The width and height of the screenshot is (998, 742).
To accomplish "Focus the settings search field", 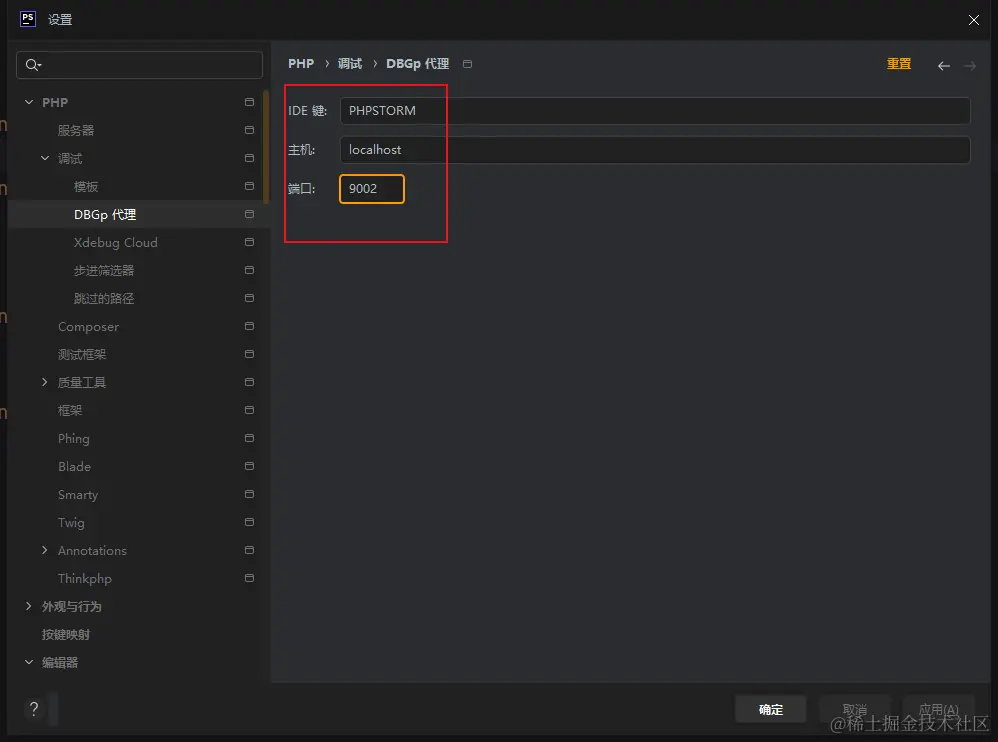I will [x=139, y=65].
